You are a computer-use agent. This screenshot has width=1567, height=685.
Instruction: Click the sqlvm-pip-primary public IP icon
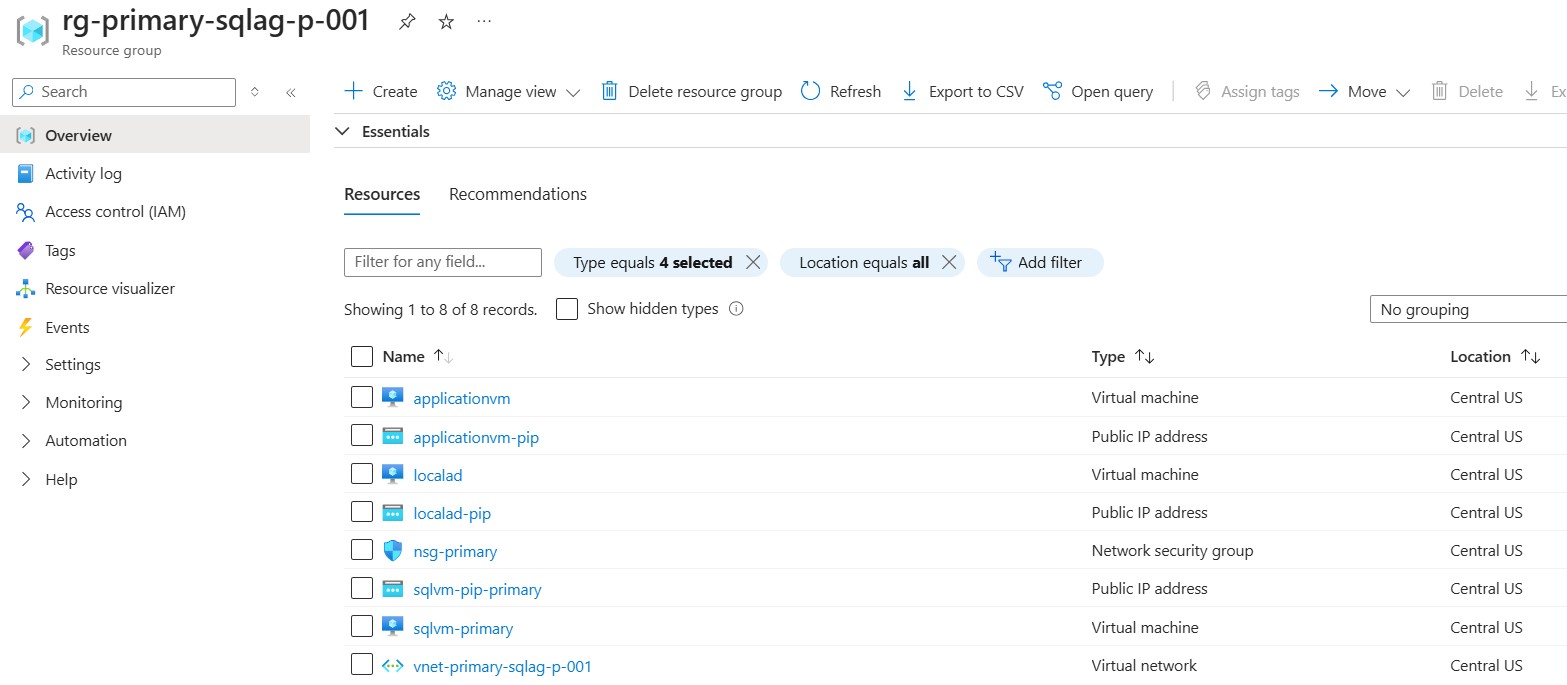pyautogui.click(x=392, y=589)
